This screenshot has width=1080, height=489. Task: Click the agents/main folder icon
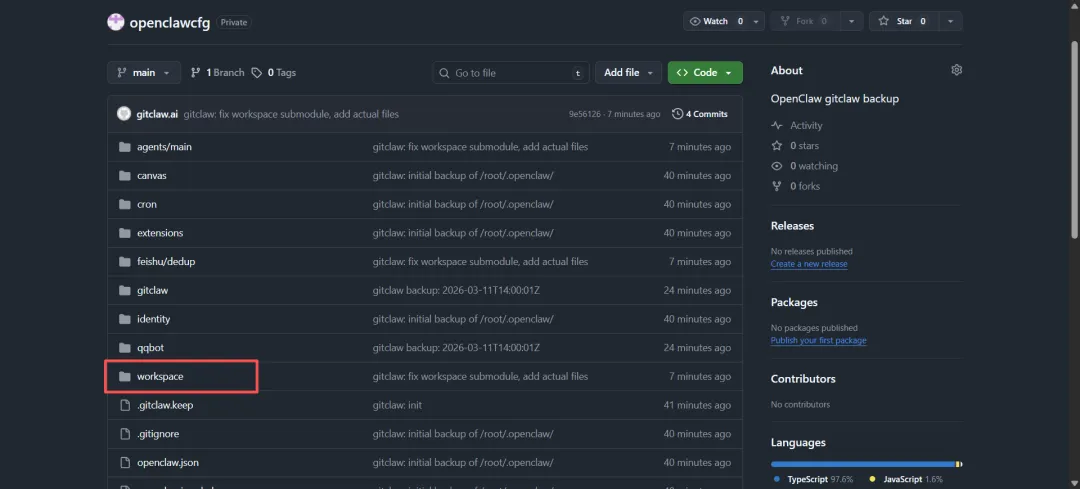[125, 147]
